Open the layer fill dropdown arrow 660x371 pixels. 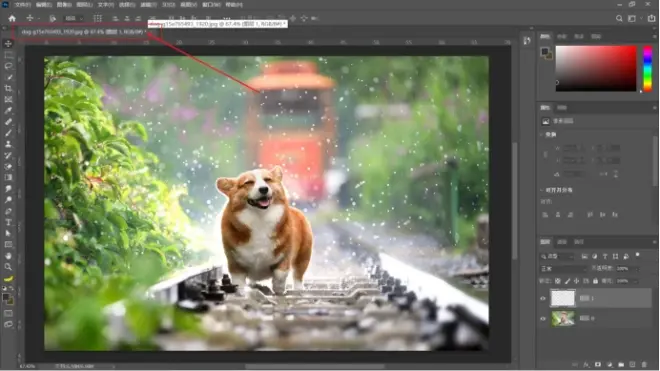coord(637,281)
